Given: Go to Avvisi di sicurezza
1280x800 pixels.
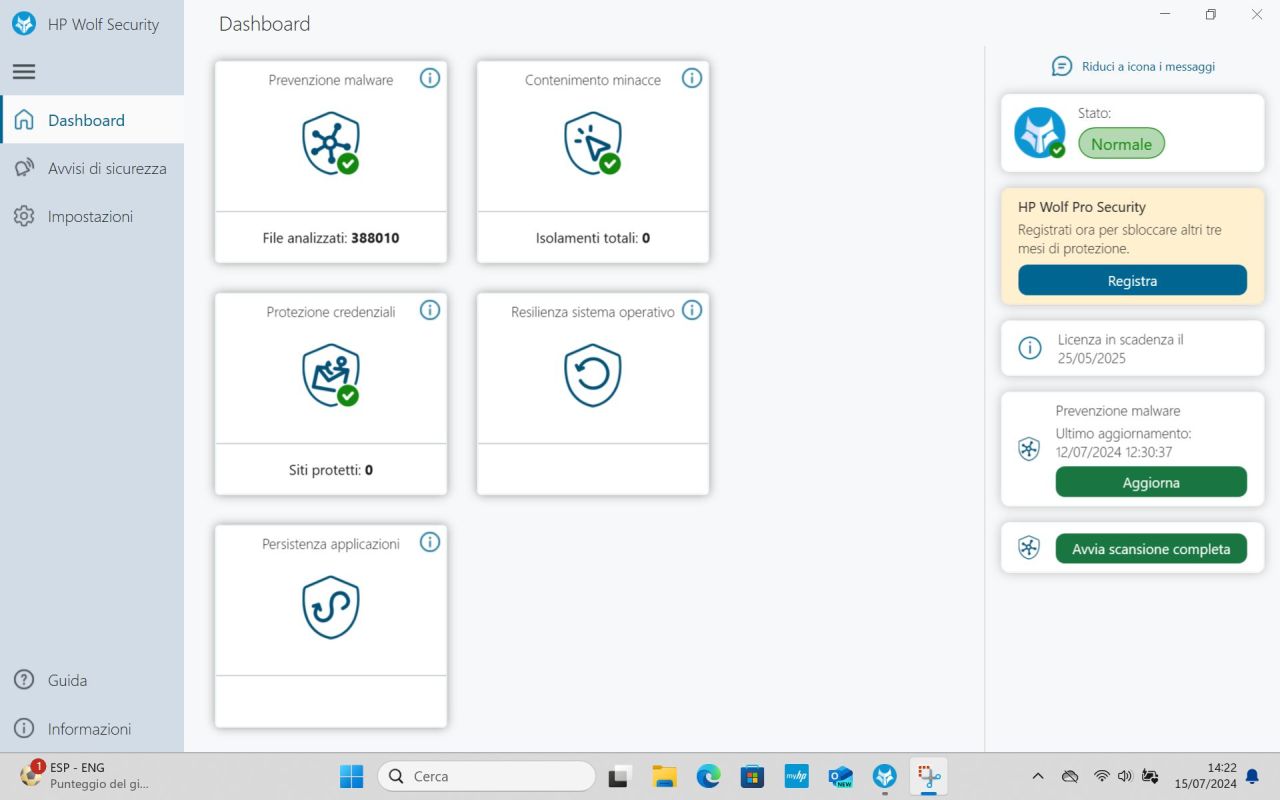Looking at the screenshot, I should pos(92,168).
